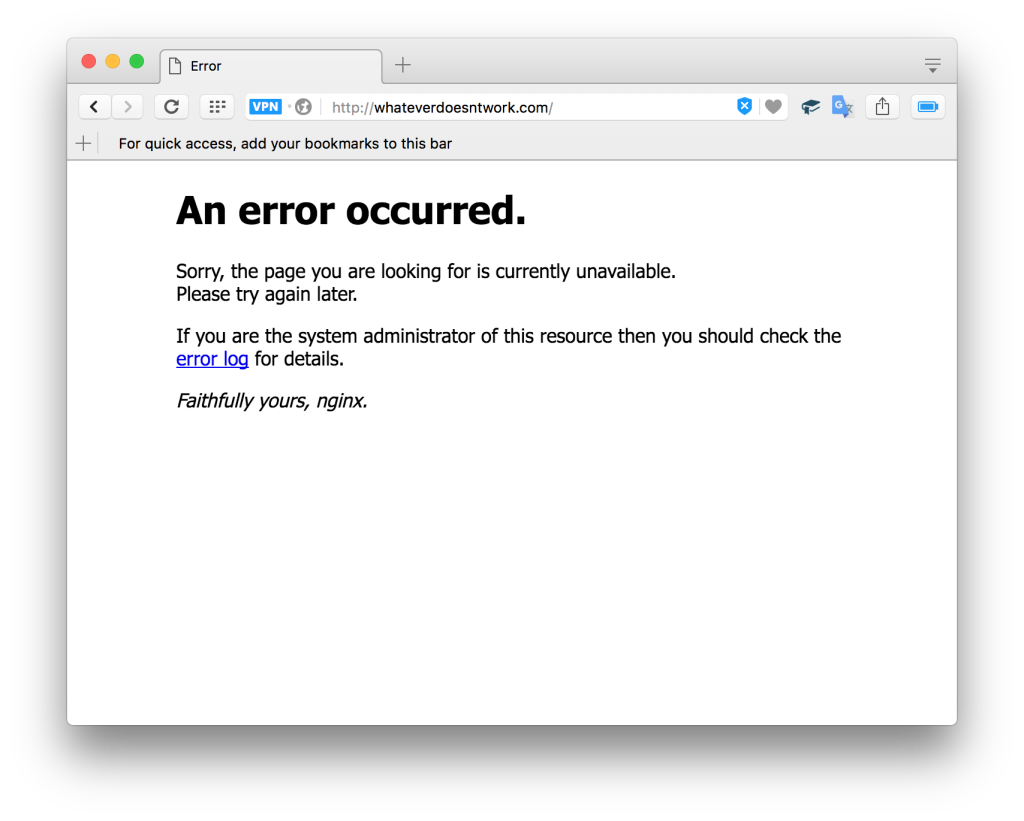The image size is (1024, 821).
Task: Select the Error tab
Action: [x=271, y=66]
